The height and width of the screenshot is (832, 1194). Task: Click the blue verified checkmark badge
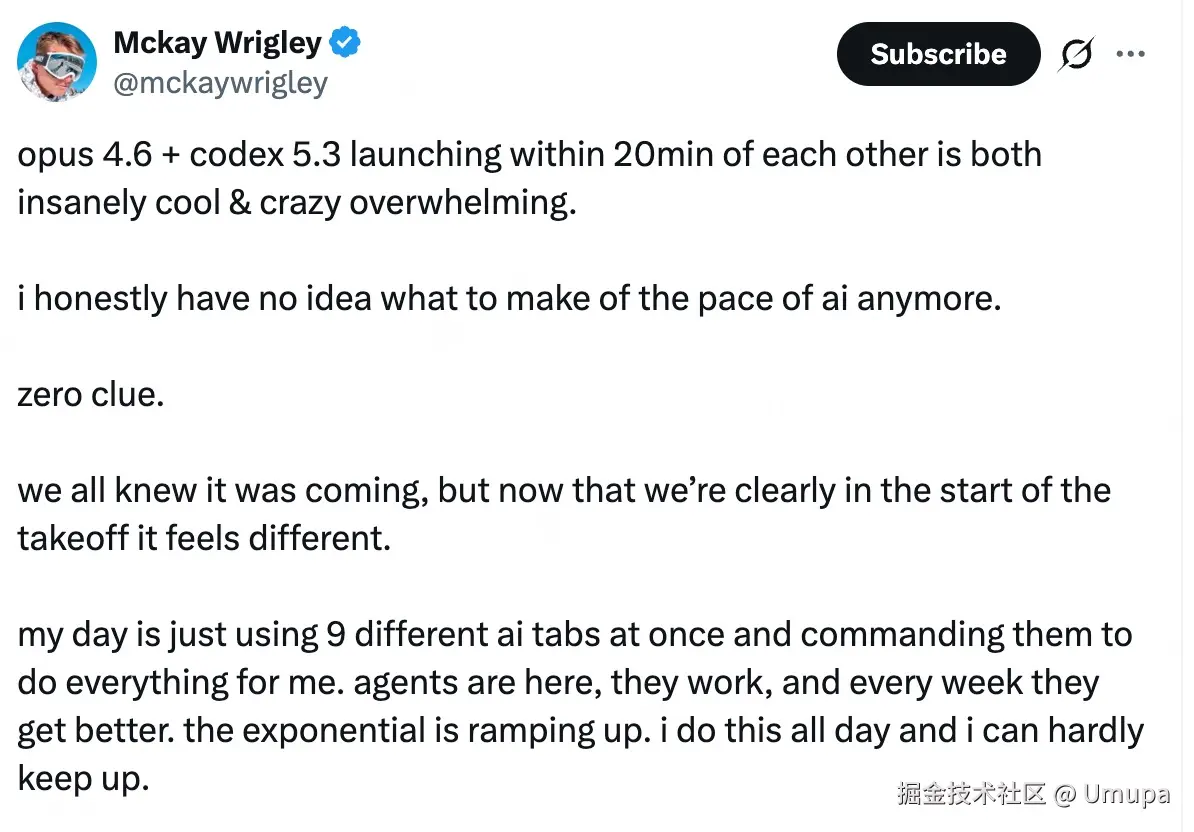pos(346,43)
